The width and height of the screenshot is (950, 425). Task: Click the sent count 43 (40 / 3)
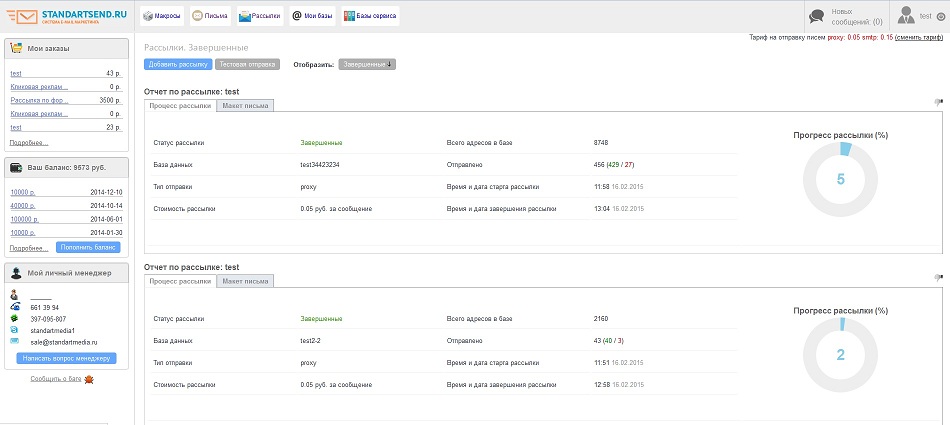(609, 341)
